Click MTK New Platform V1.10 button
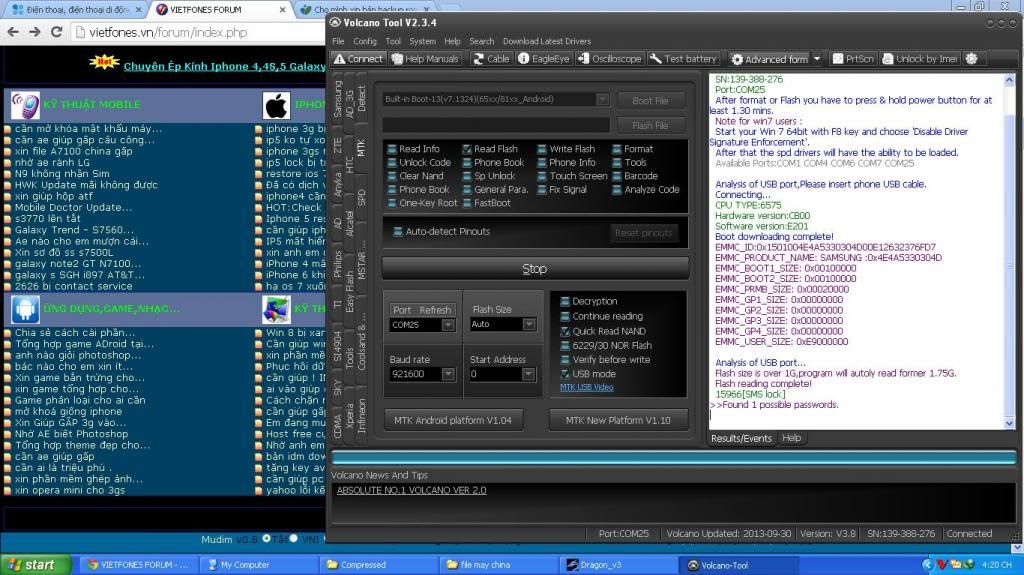Viewport: 1024px width, 575px height. [x=618, y=420]
